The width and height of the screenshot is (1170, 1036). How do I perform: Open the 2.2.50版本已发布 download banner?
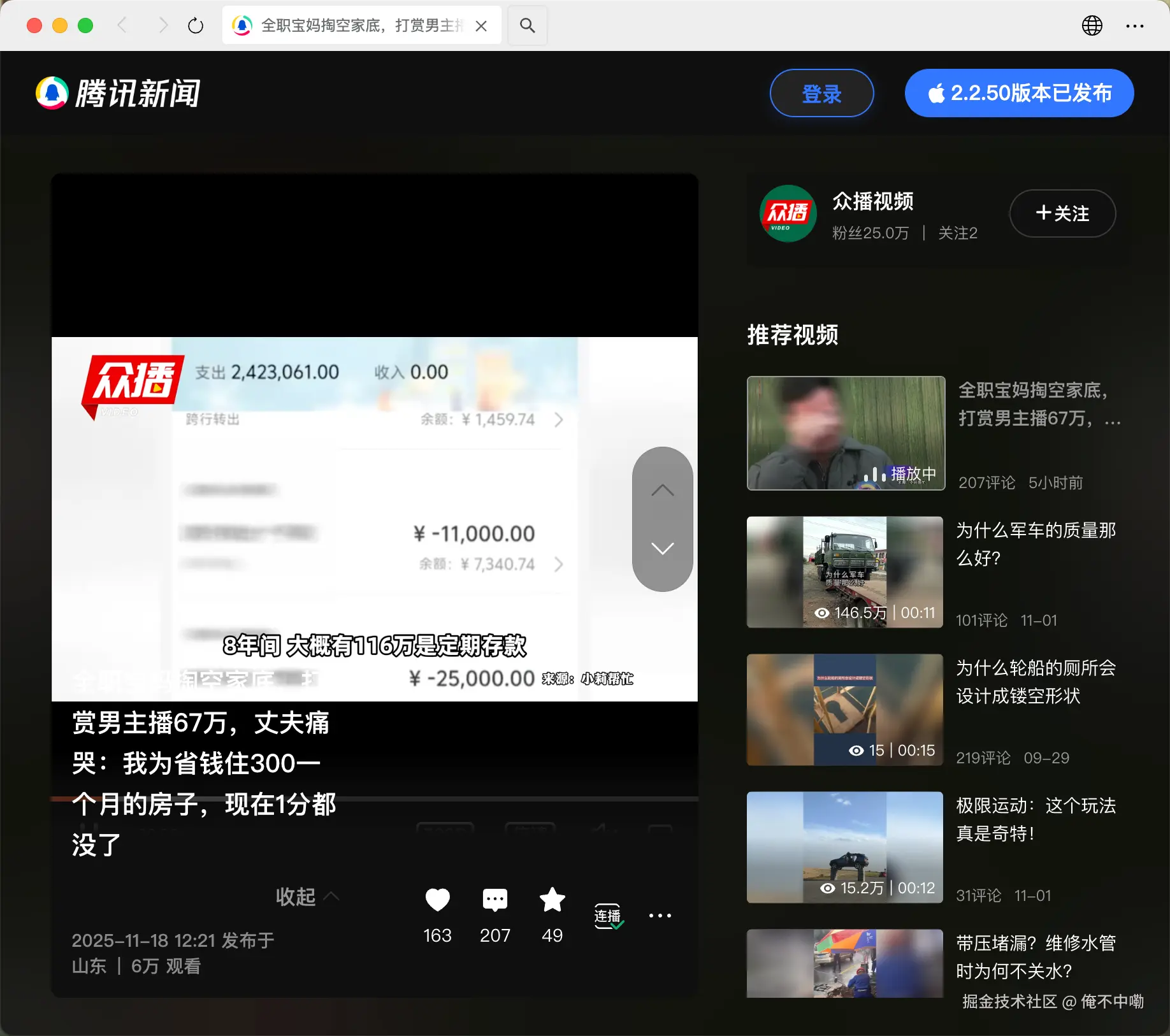point(1018,93)
